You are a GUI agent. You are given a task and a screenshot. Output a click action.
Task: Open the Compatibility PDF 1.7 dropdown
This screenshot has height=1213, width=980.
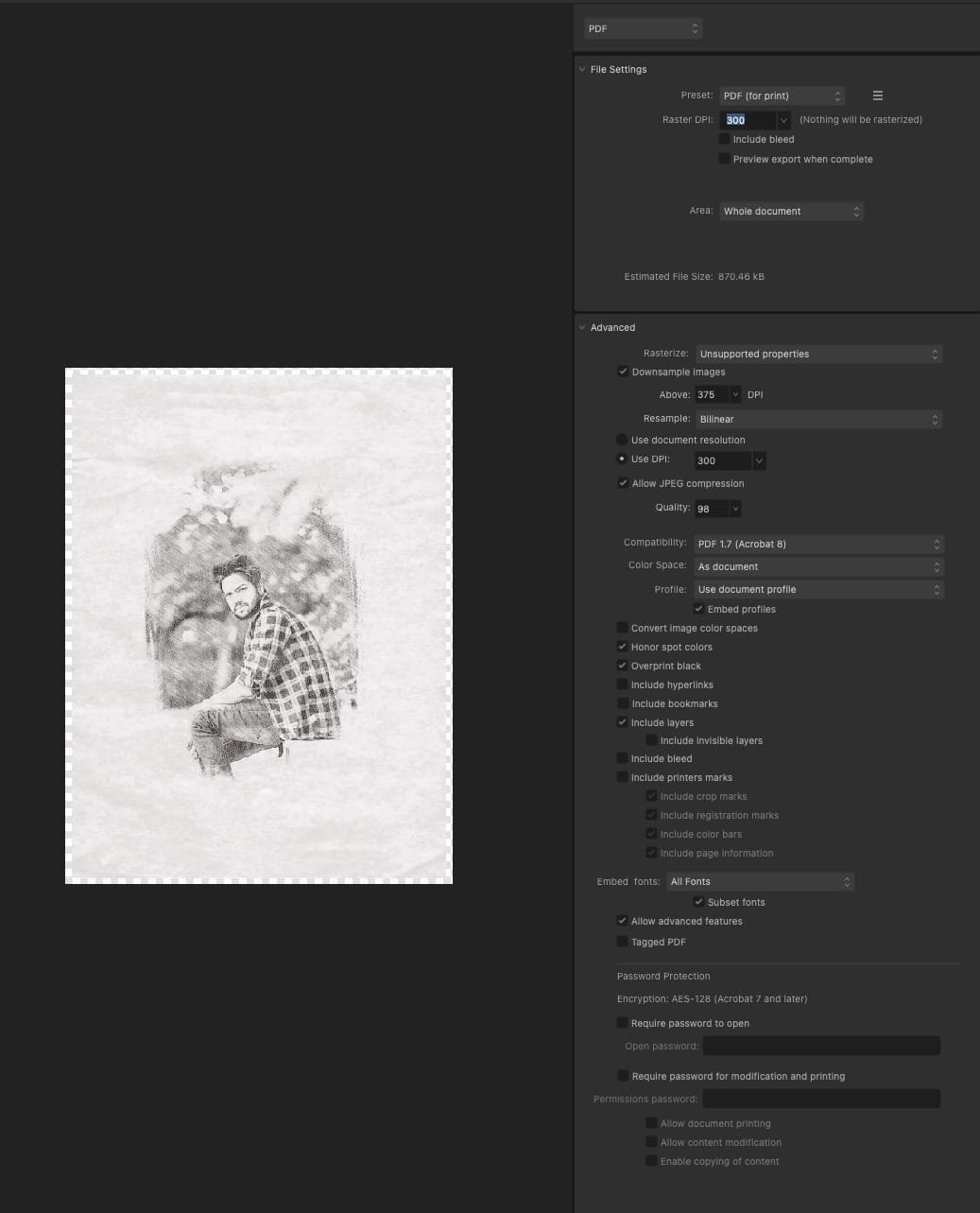tap(818, 544)
